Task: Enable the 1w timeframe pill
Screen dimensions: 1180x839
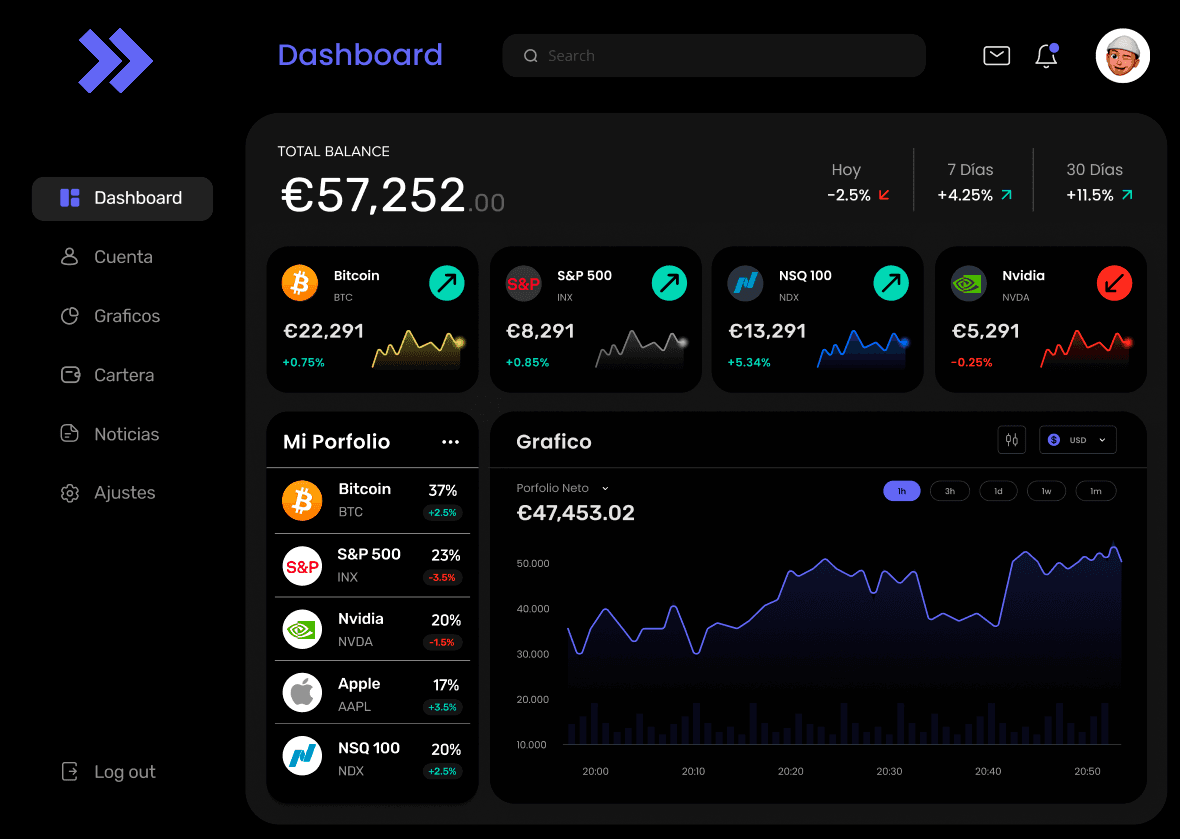Action: [1047, 491]
